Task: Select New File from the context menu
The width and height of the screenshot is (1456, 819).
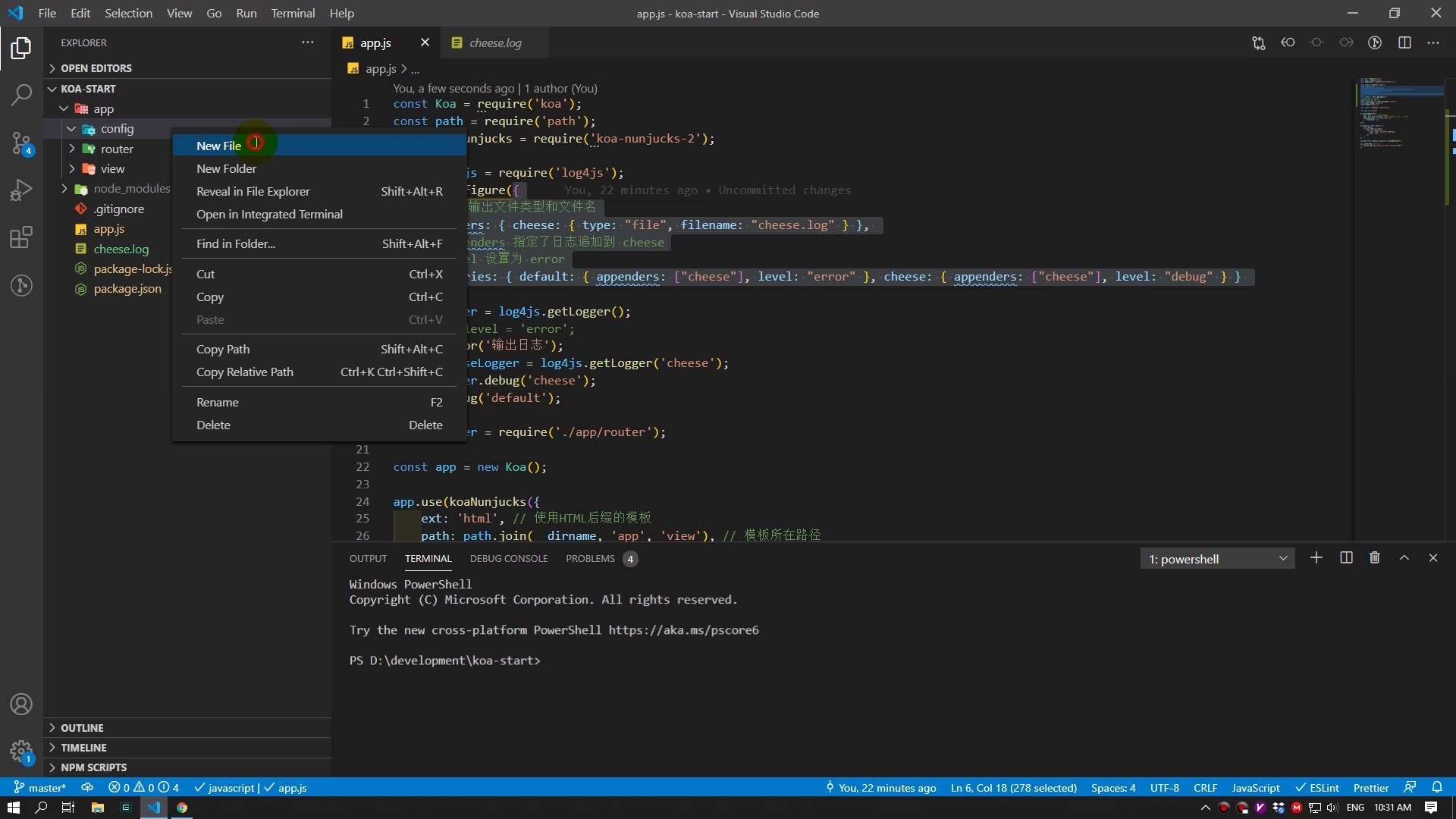Action: [218, 146]
